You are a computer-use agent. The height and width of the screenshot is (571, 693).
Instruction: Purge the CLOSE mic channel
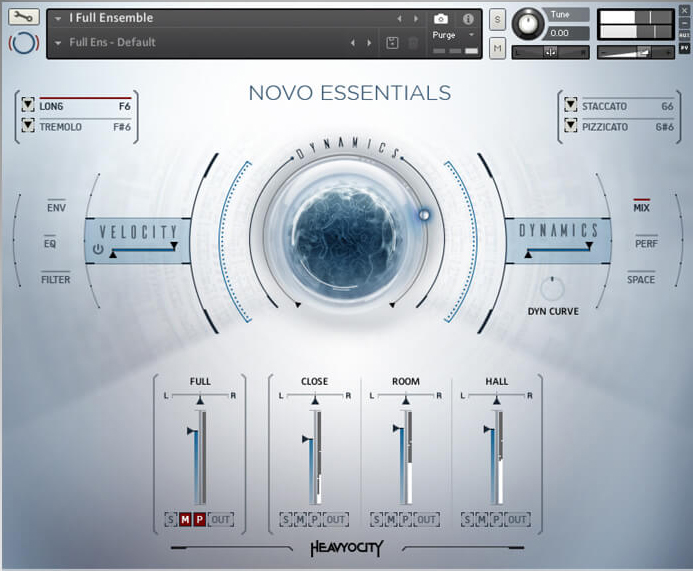[315, 519]
